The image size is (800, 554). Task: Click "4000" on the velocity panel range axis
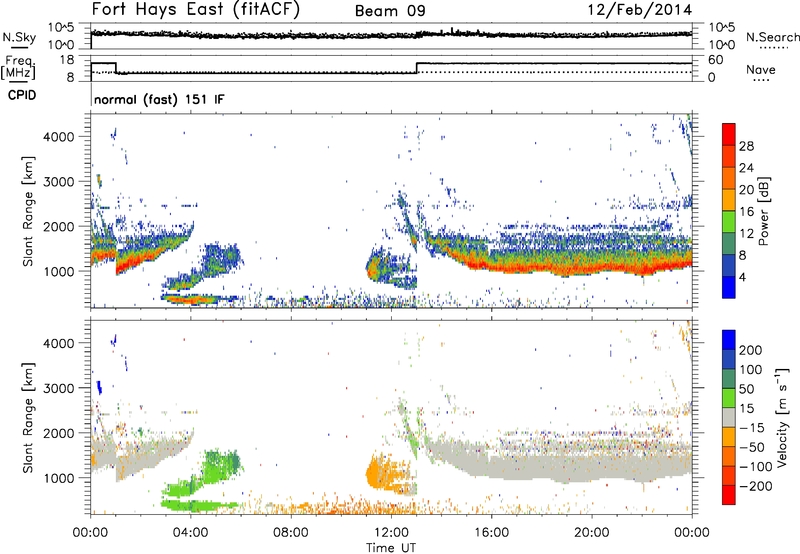tap(59, 343)
